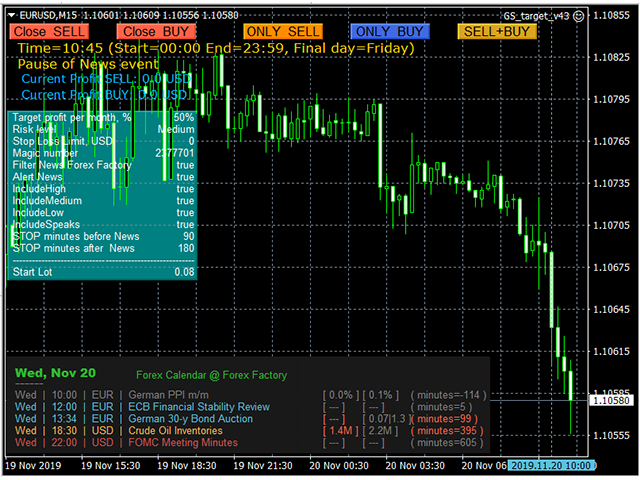Click the GS_target_v43 expert name label
This screenshot has height=480, width=640.
[x=536, y=16]
